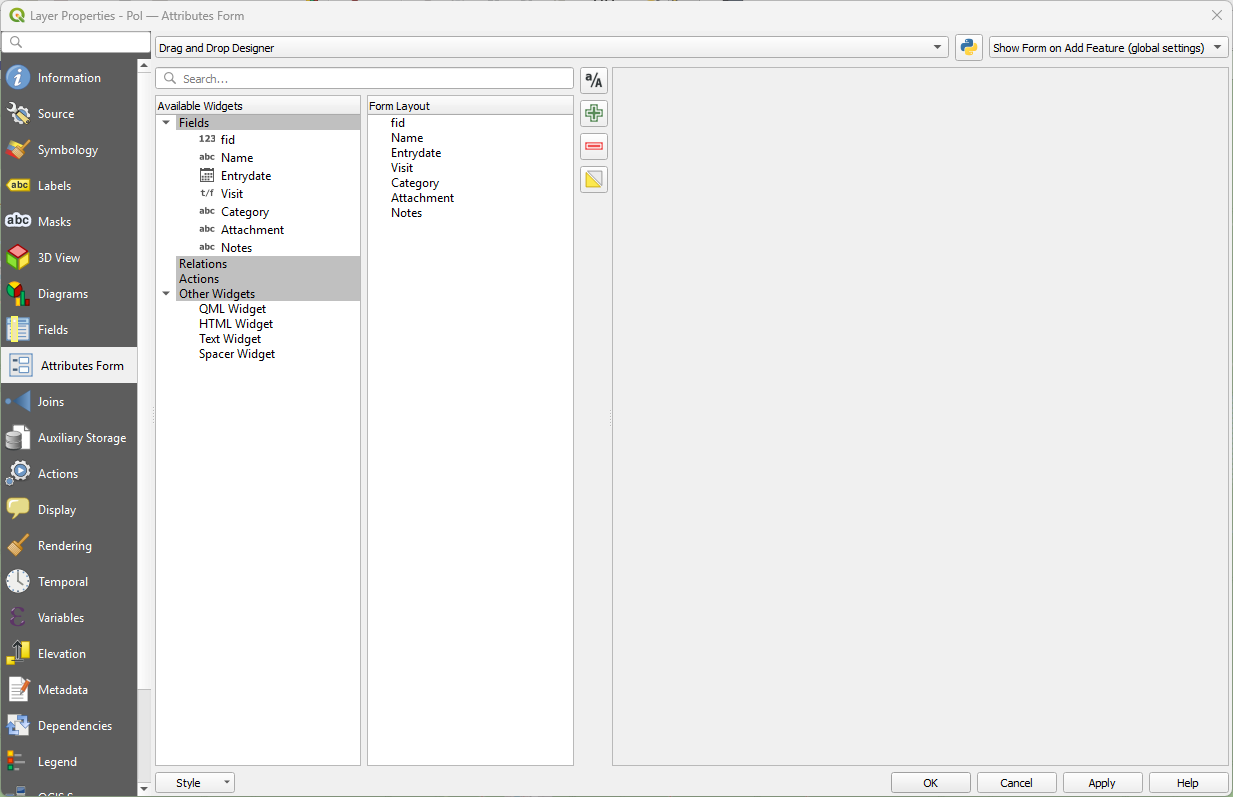Click the a/A label formatting button
The height and width of the screenshot is (797, 1233).
594,81
